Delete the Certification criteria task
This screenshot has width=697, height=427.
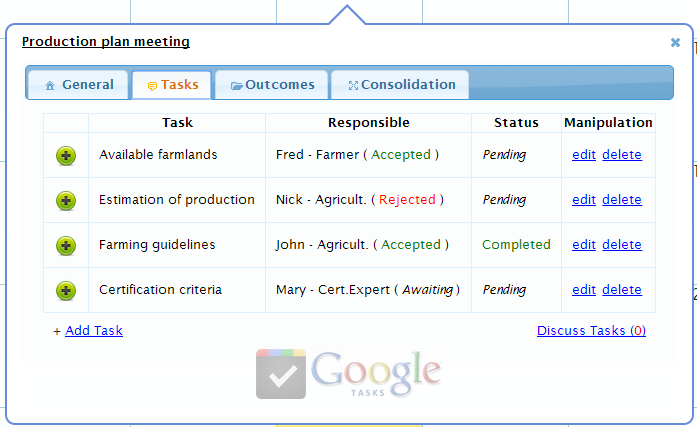[622, 289]
